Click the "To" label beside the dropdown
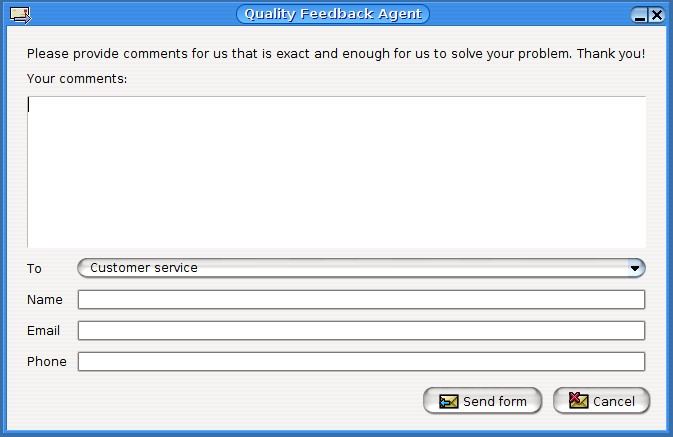 35,269
